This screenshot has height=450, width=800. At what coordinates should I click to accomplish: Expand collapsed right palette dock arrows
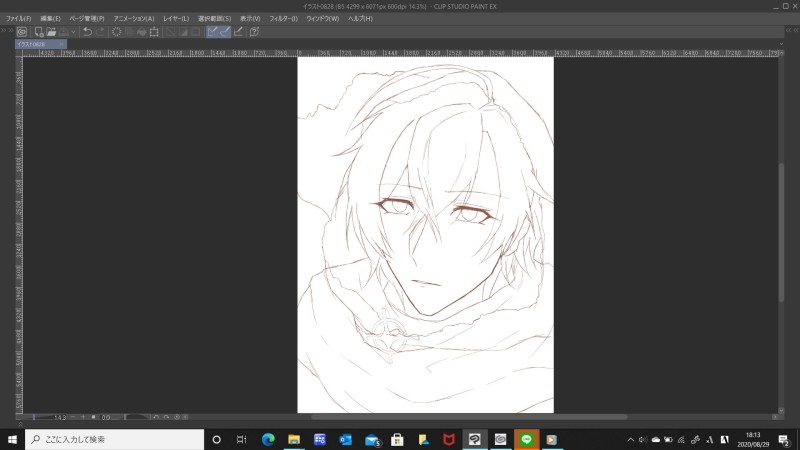(x=792, y=31)
